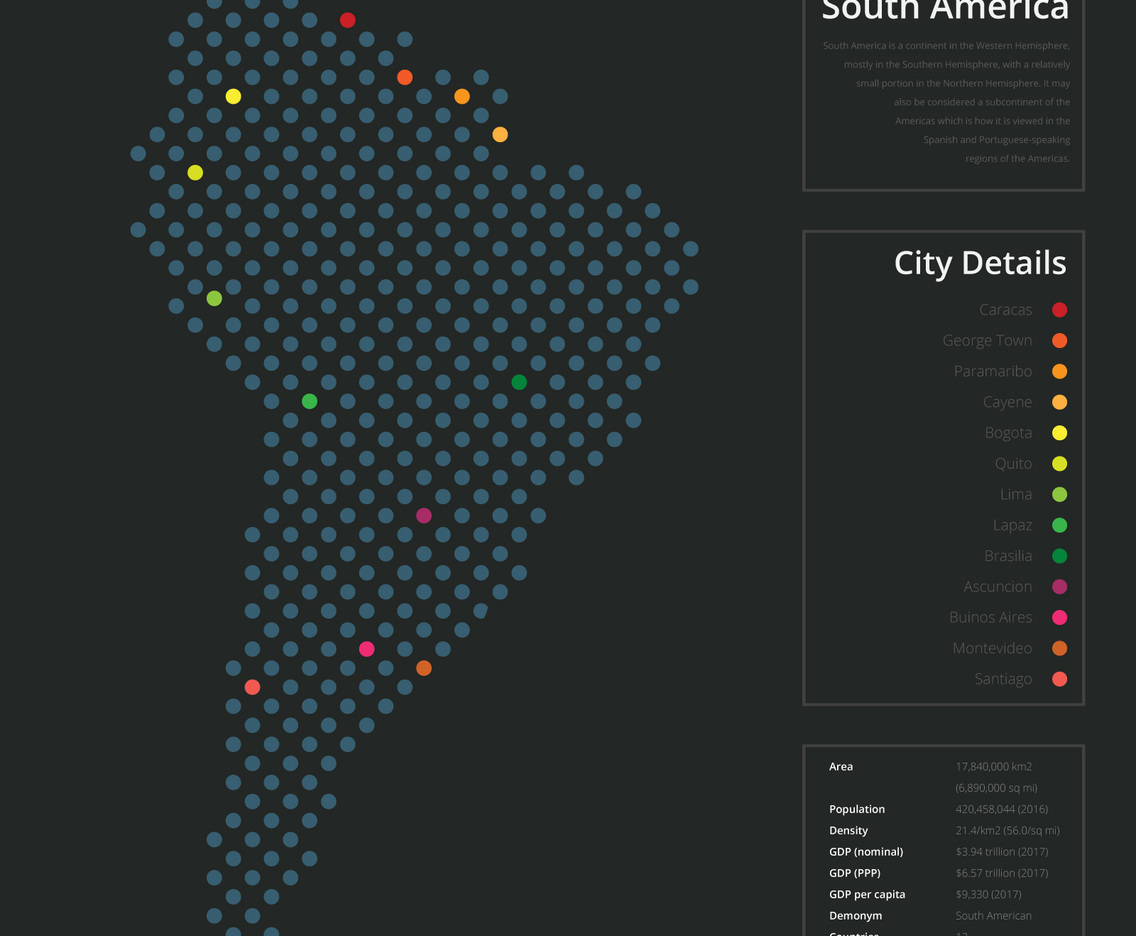Select the Paramaribo marker near the coast
The width and height of the screenshot is (1136, 936).
pyautogui.click(x=462, y=96)
